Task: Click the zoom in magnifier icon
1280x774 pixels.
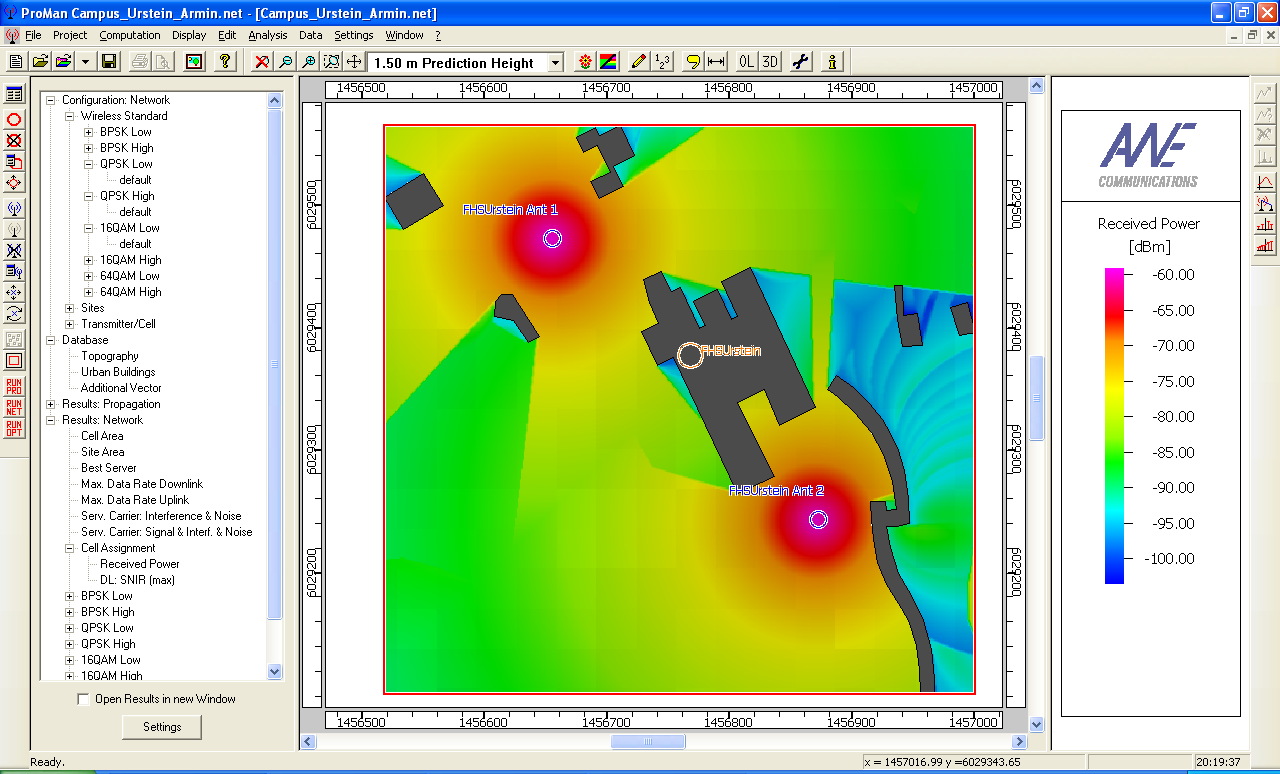Action: [309, 62]
